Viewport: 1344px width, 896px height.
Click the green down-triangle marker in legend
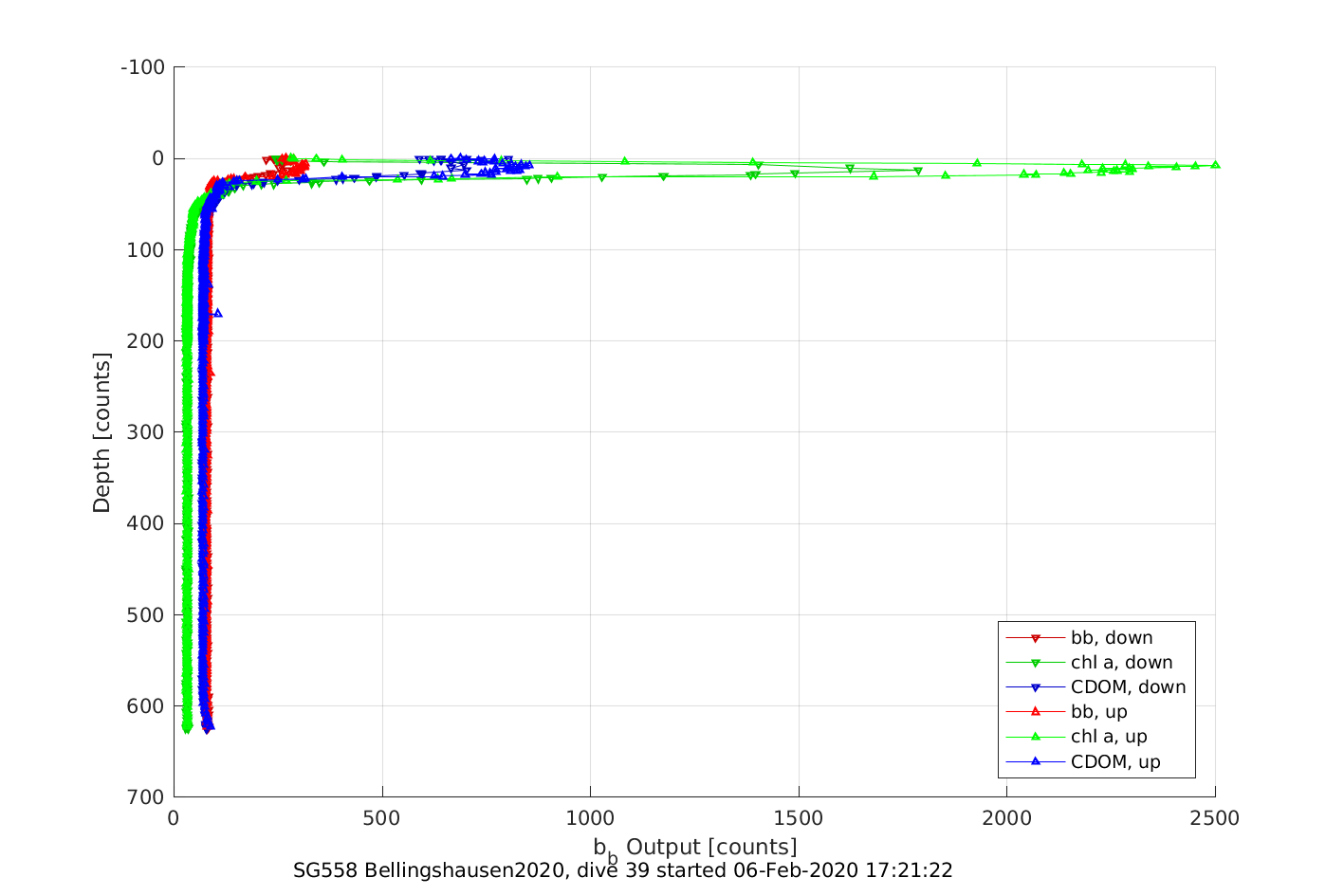coord(1036,663)
